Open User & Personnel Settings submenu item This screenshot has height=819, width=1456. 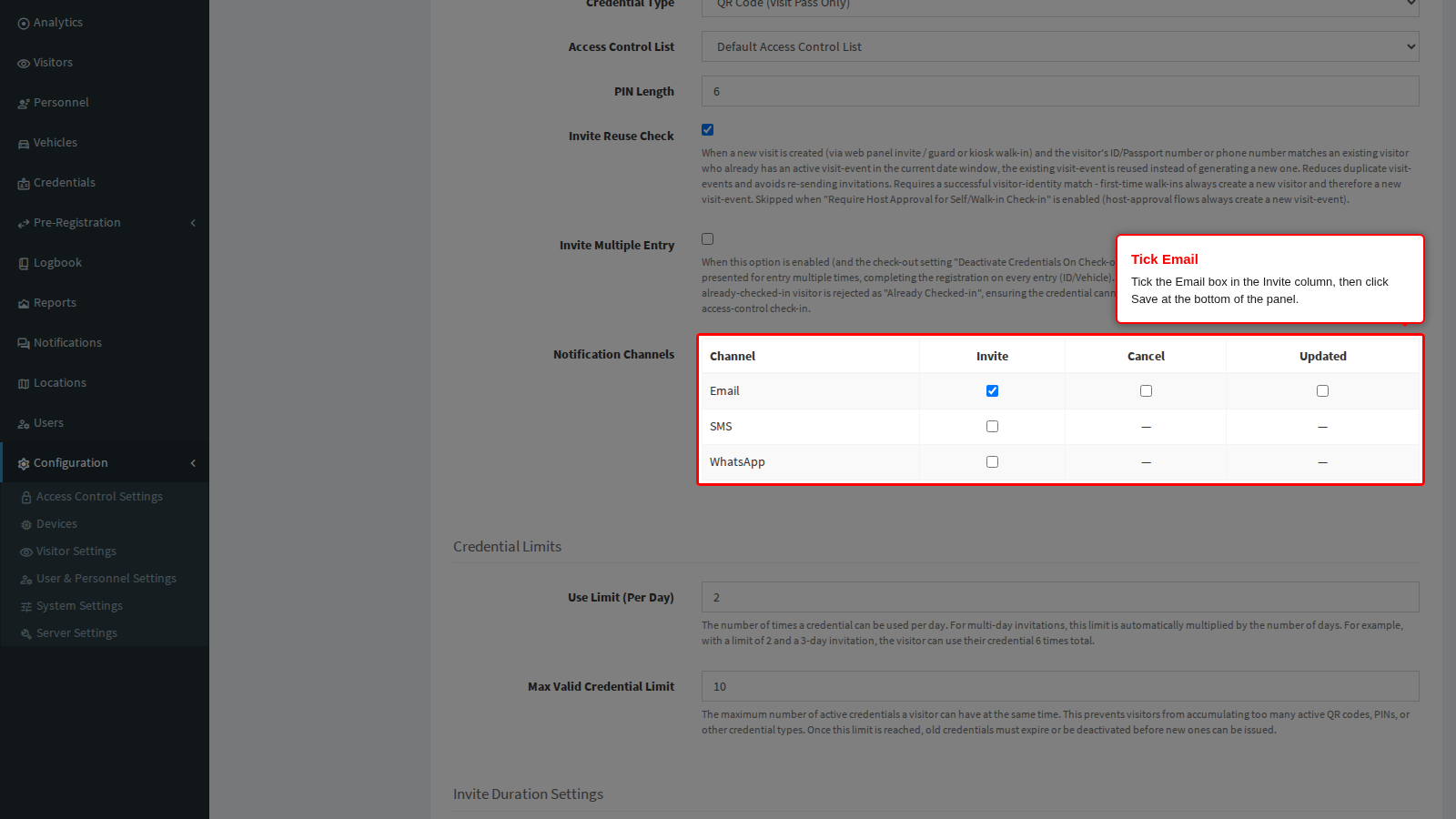106,579
